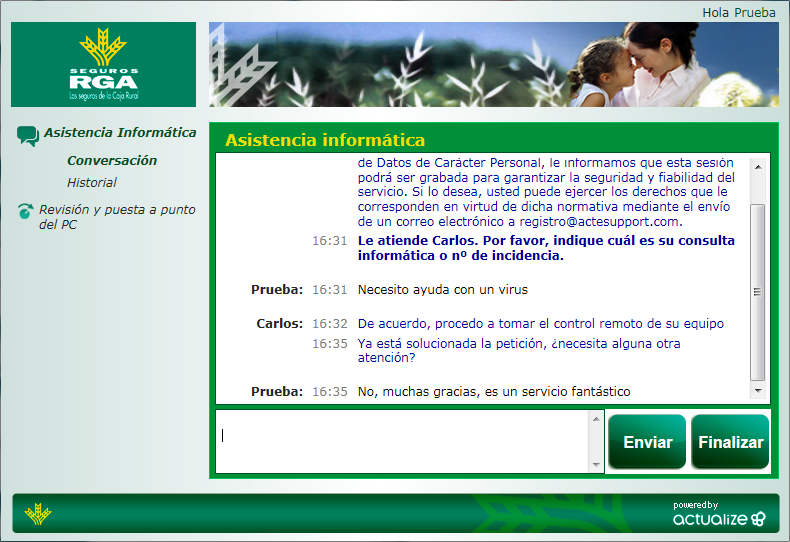
Task: Click the small wheat logo in footer
Action: point(38,514)
